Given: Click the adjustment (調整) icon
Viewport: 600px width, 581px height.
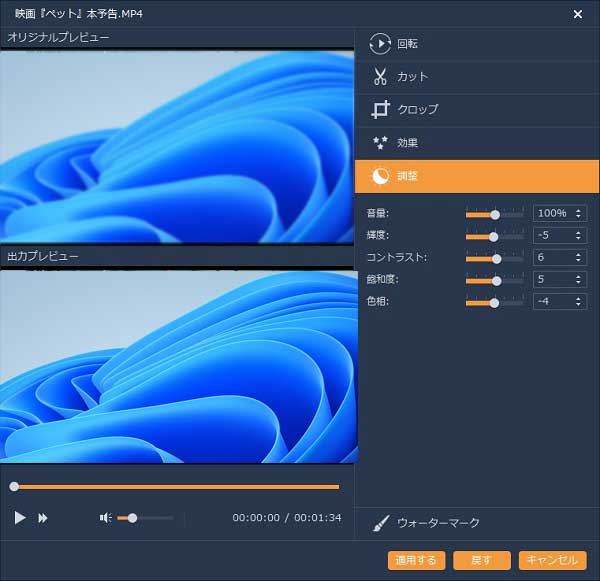Looking at the screenshot, I should pyautogui.click(x=380, y=176).
